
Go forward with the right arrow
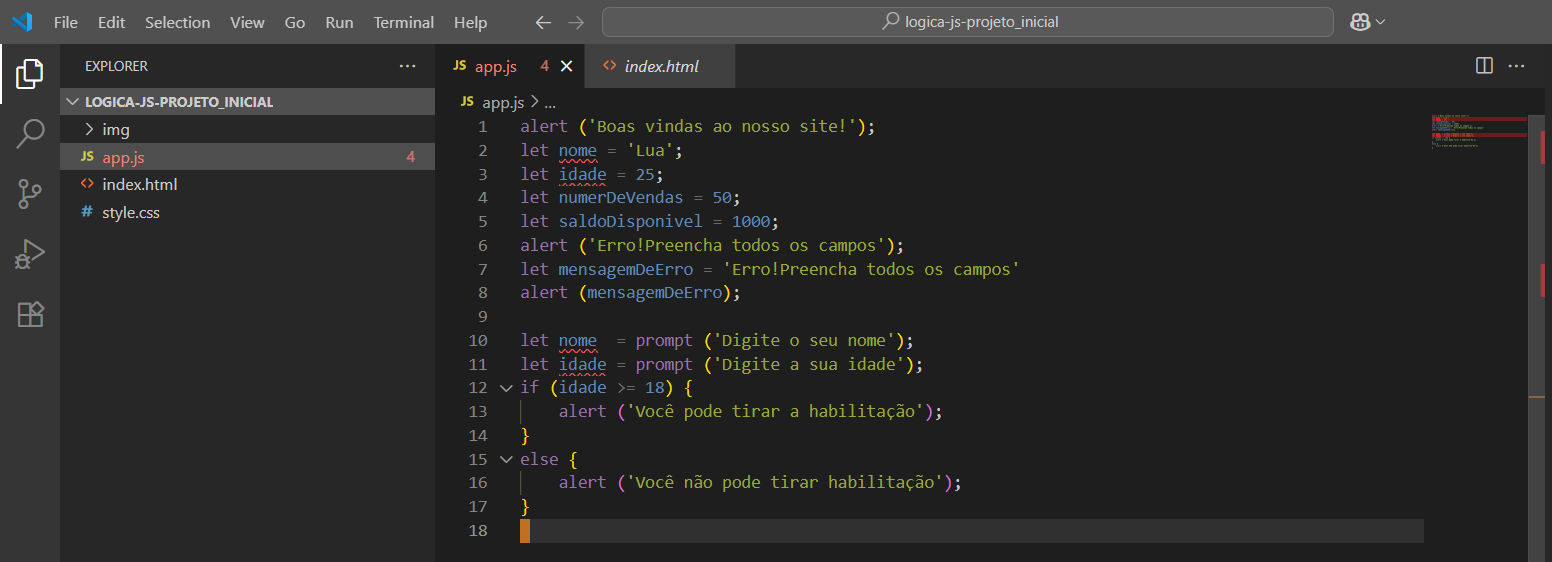[x=575, y=22]
